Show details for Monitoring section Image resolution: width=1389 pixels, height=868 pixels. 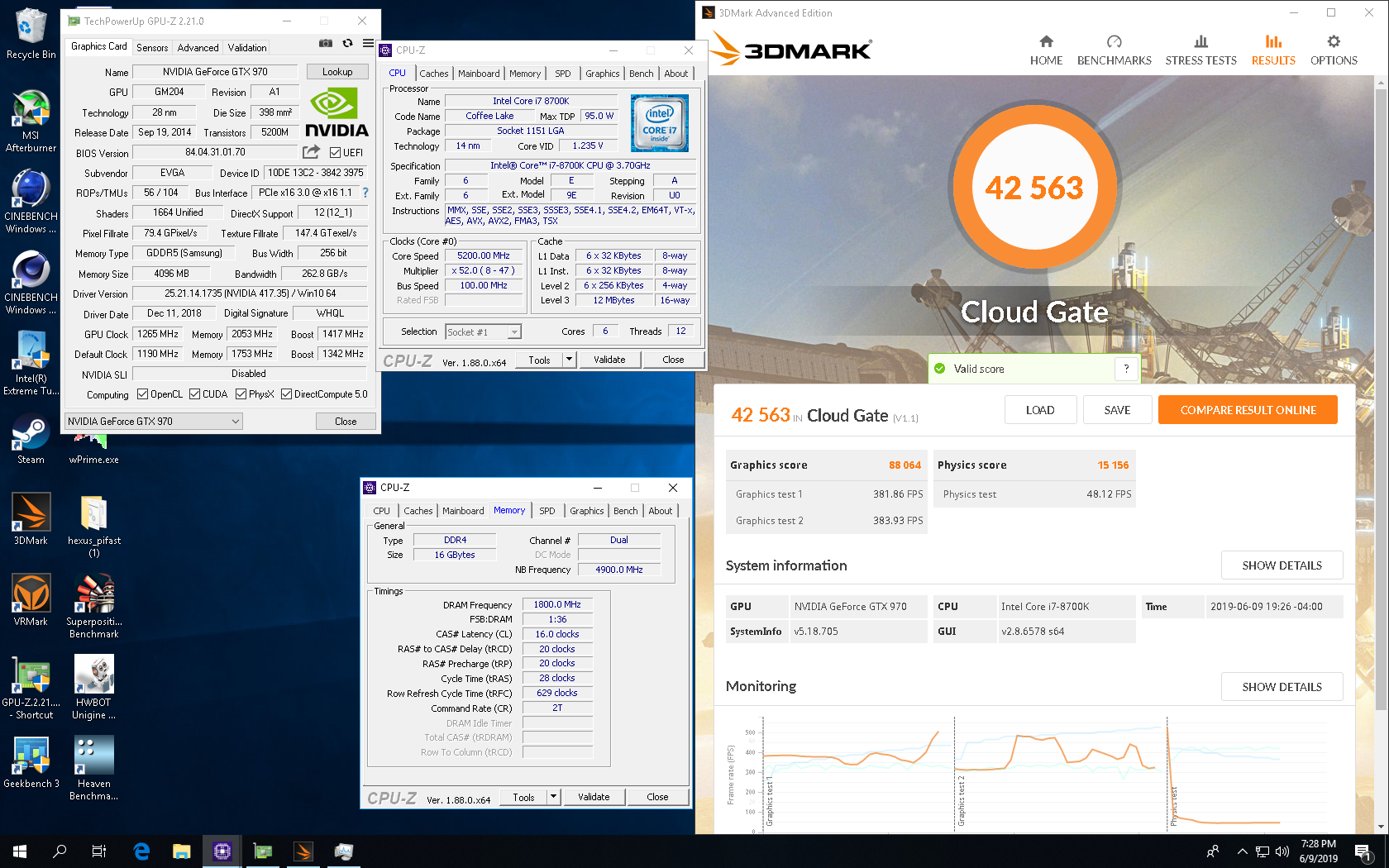(x=1282, y=687)
